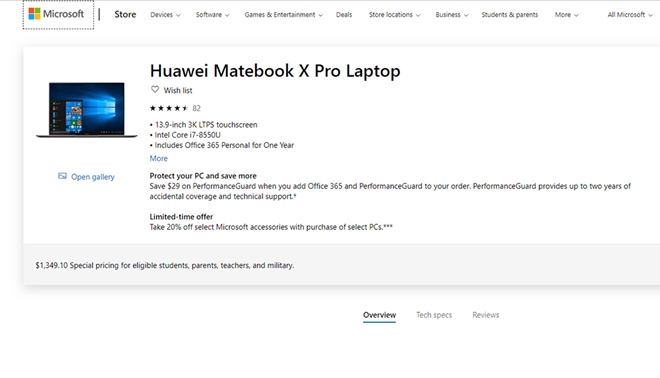Open the More navigation dropdown
660x378 pixels.
567,15
